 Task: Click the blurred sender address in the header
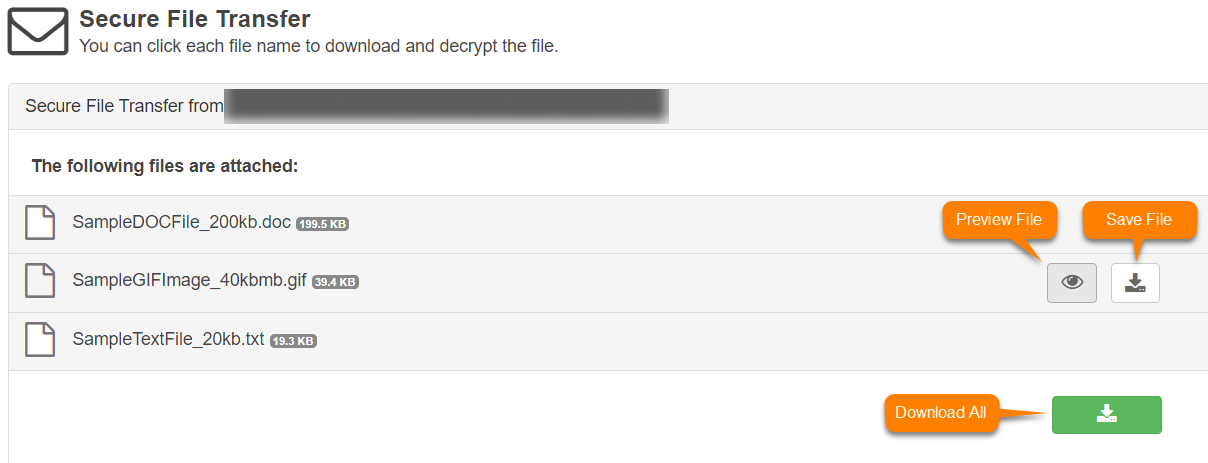pyautogui.click(x=446, y=106)
